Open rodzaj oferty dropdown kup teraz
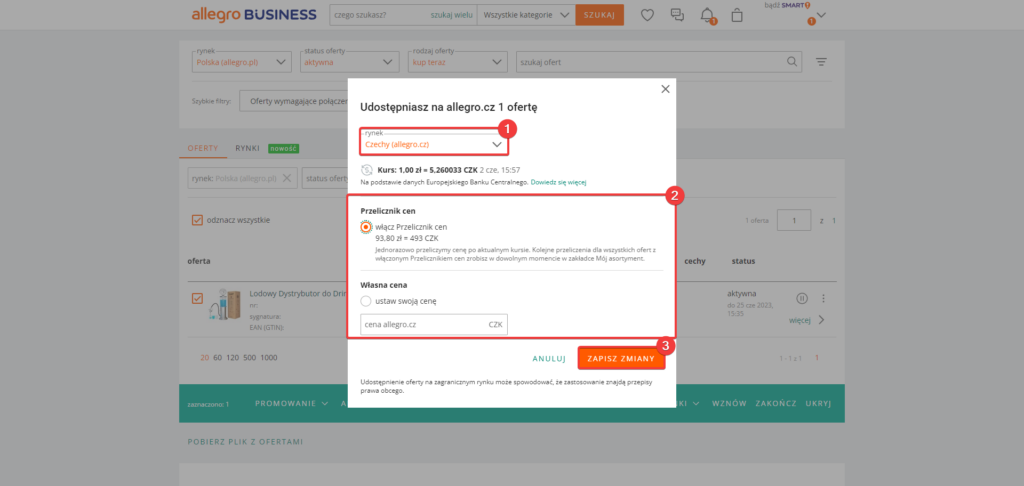Image resolution: width=1024 pixels, height=486 pixels. 459,62
